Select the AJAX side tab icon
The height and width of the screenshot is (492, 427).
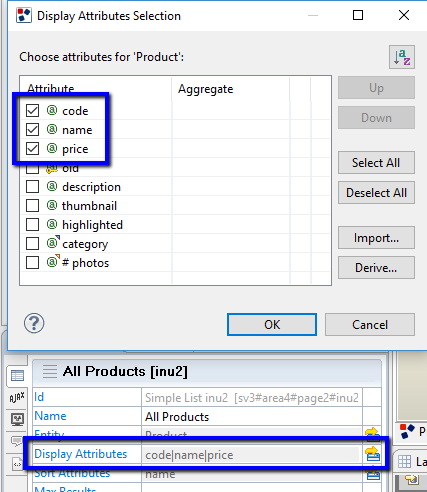(x=17, y=397)
